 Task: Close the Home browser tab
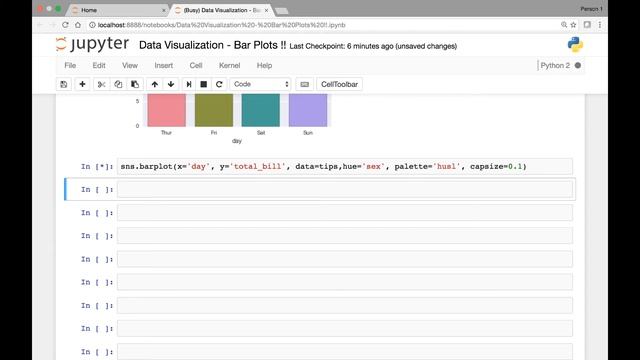tap(164, 10)
